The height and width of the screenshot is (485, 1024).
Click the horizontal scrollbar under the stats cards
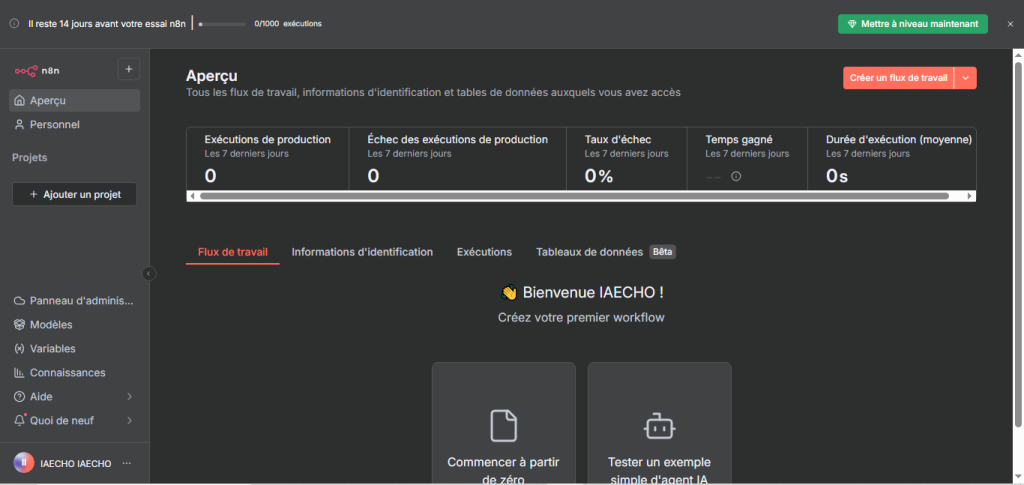pos(574,196)
